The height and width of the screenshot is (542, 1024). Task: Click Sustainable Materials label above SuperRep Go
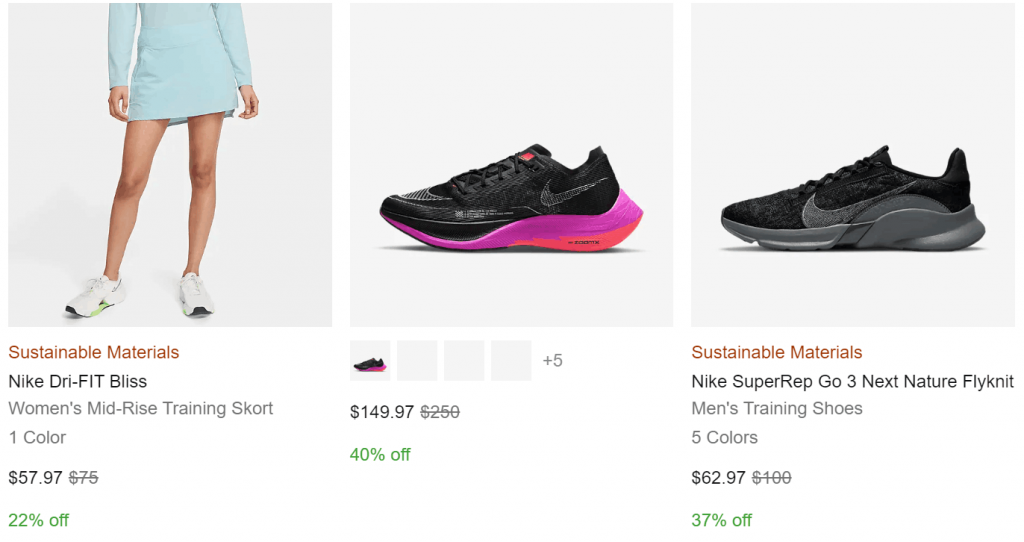point(776,352)
